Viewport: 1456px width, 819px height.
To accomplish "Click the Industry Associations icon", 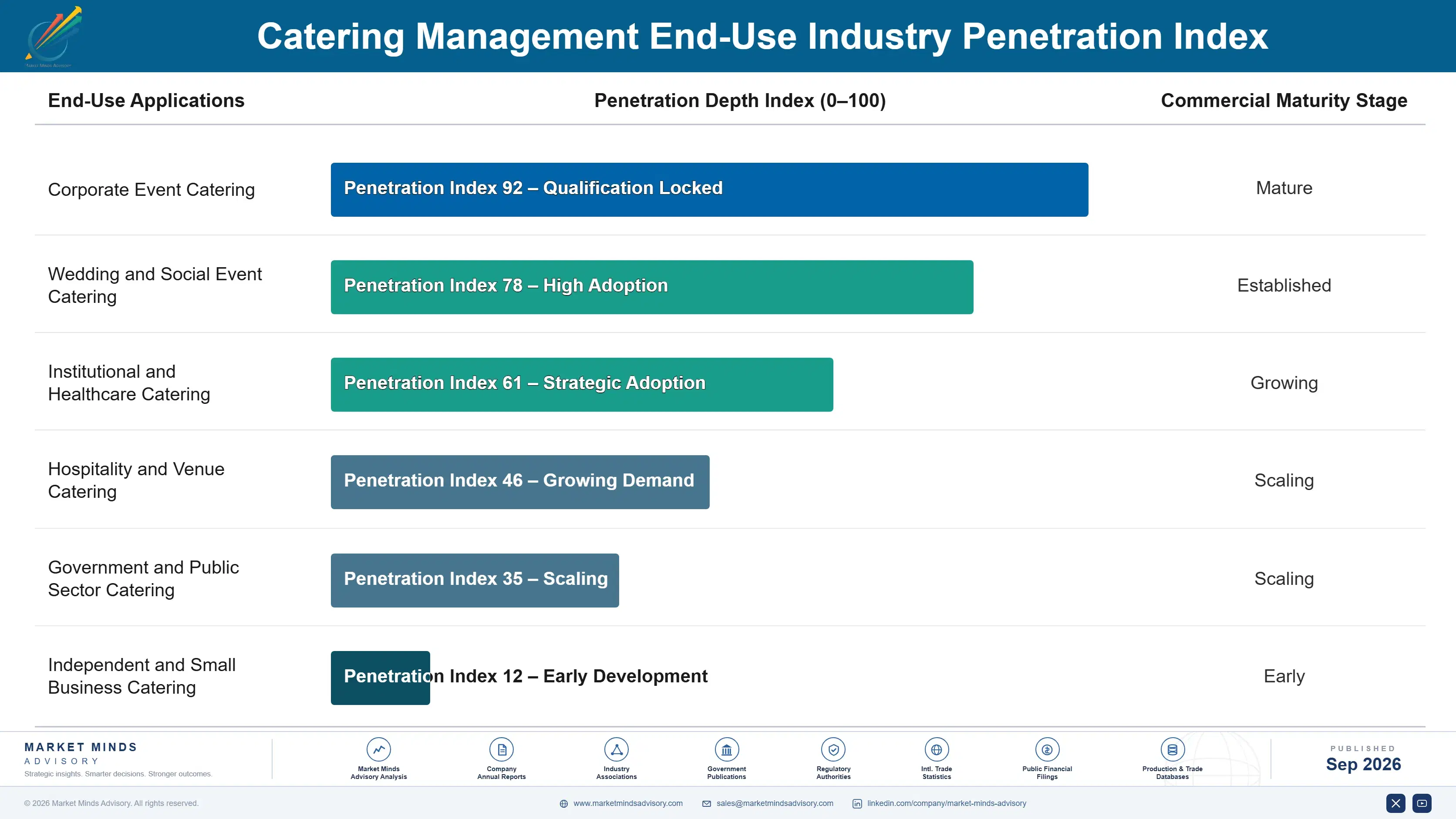I will [x=616, y=749].
